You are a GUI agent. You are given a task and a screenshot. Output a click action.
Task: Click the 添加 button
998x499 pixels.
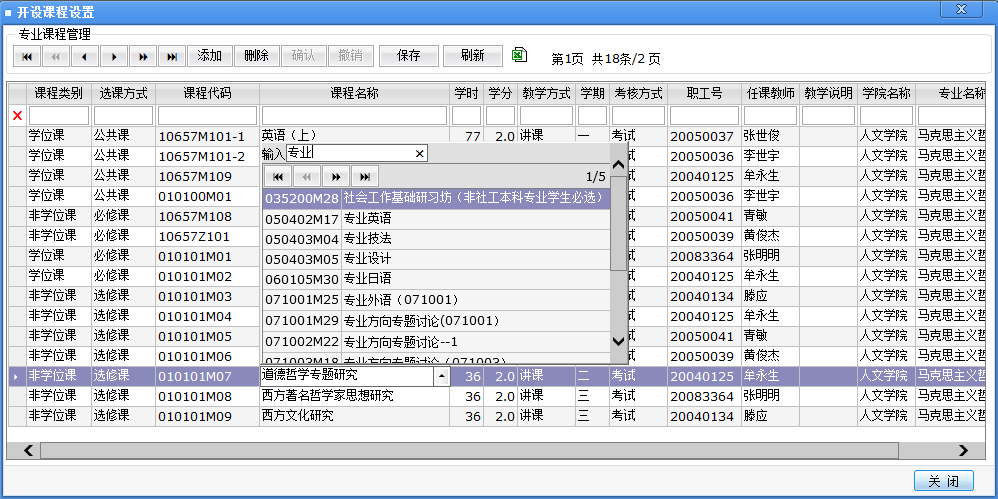coord(210,56)
